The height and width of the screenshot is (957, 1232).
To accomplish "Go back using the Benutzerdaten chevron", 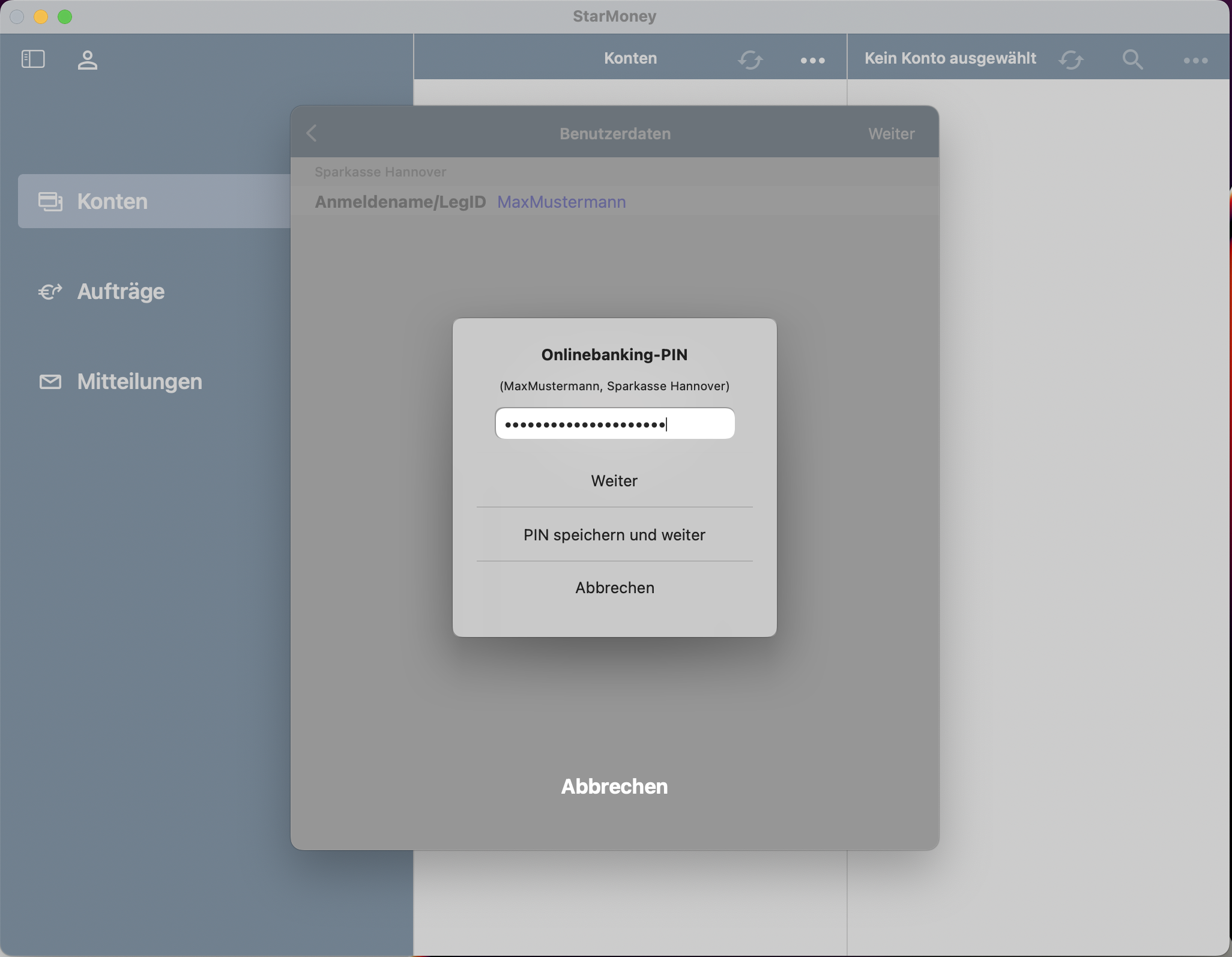I will coord(312,133).
